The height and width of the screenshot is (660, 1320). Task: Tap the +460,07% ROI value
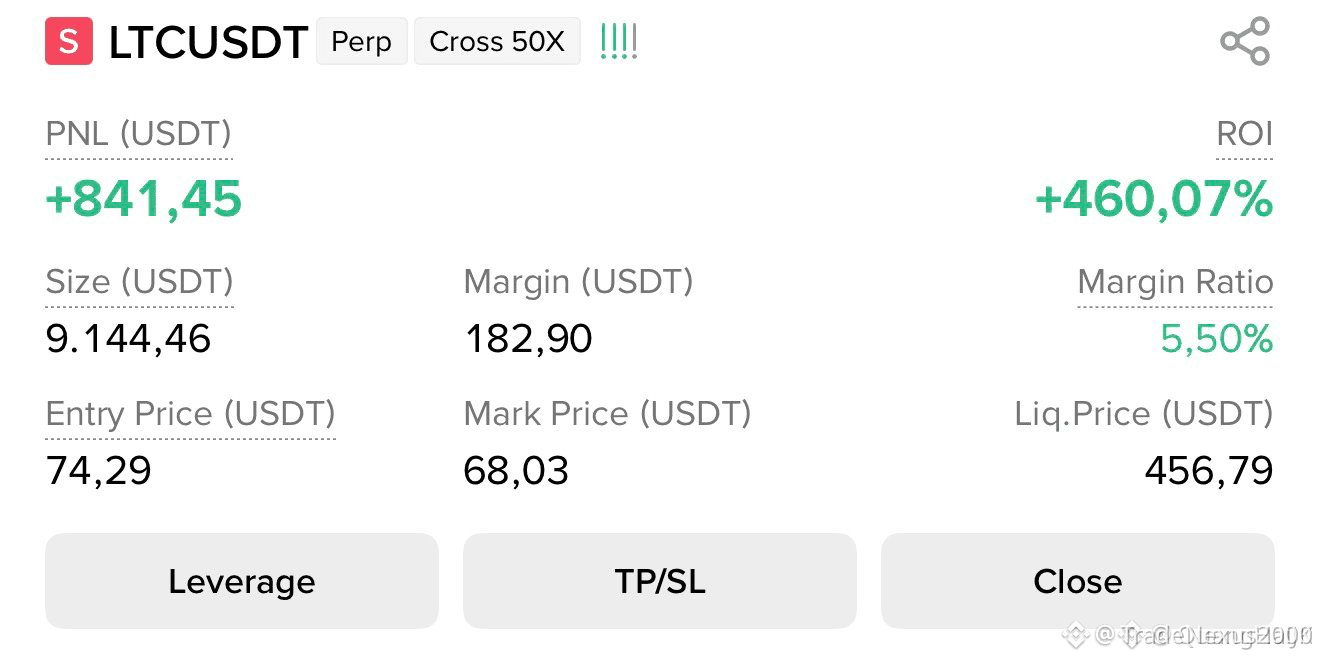[x=1154, y=199]
